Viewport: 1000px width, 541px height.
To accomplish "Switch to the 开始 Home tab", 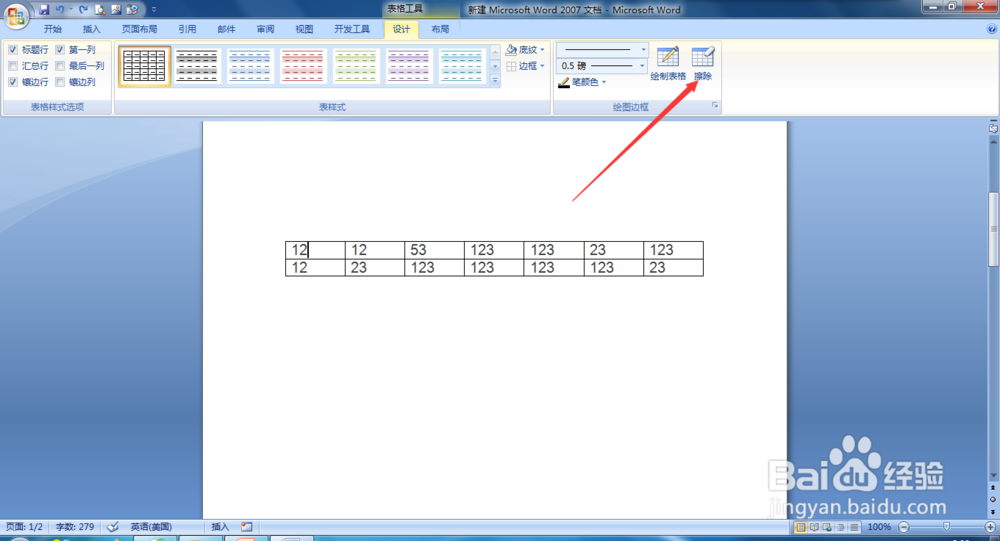I will (x=53, y=29).
